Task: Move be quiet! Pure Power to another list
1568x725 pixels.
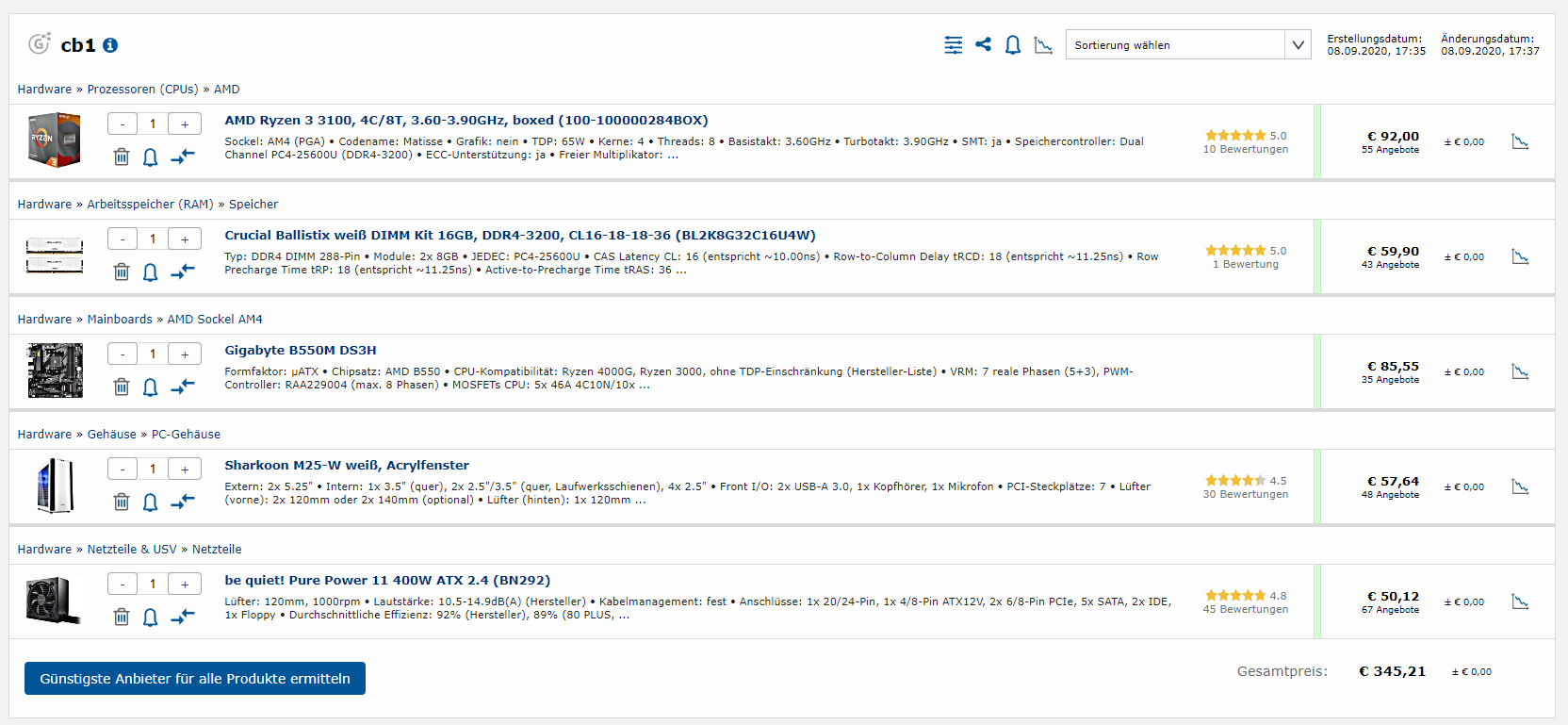Action: click(183, 617)
